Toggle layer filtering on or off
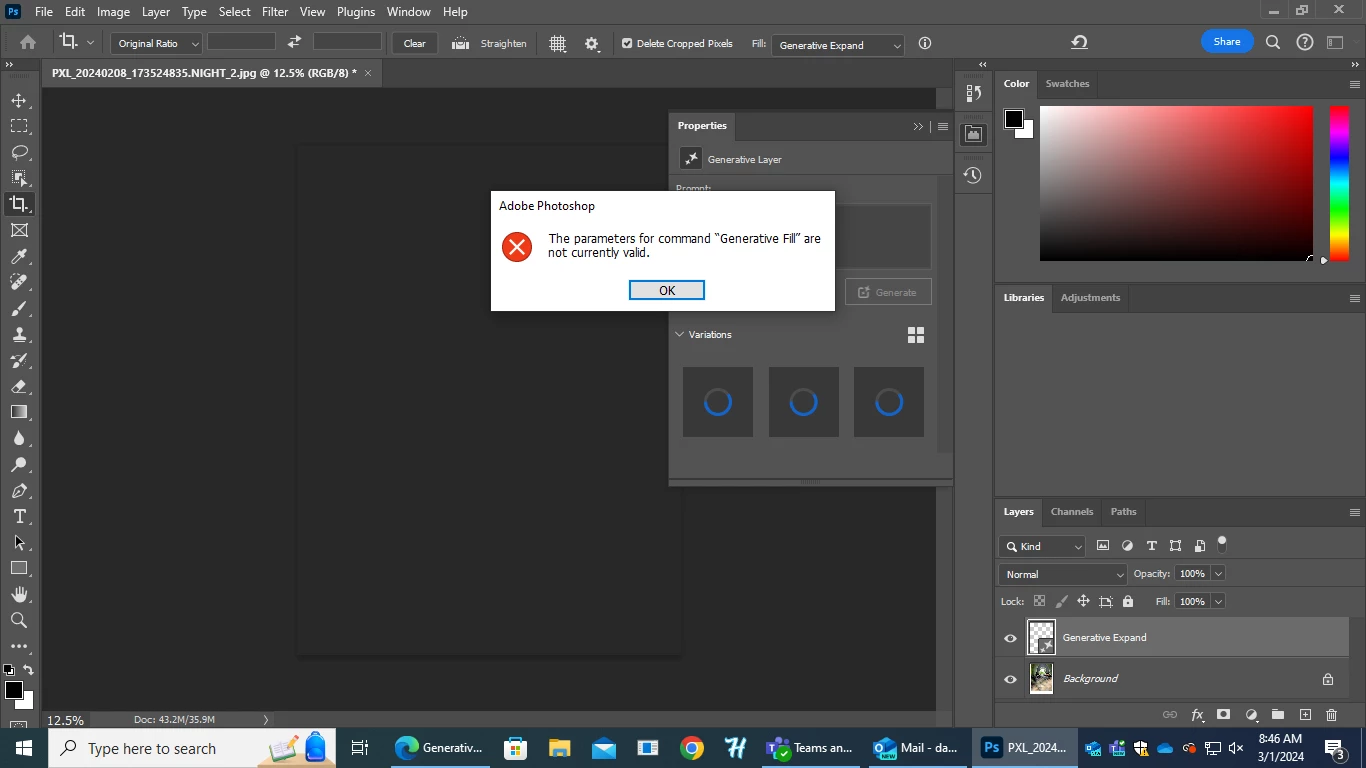1366x768 pixels. [1222, 545]
